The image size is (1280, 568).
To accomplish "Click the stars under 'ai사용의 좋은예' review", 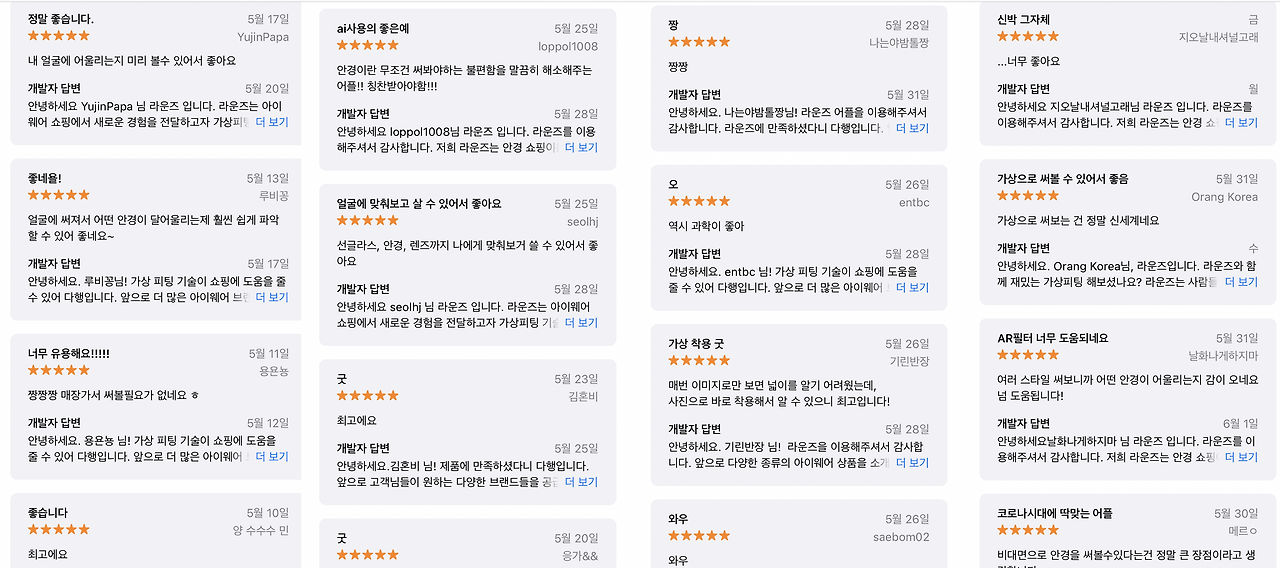I will (368, 45).
